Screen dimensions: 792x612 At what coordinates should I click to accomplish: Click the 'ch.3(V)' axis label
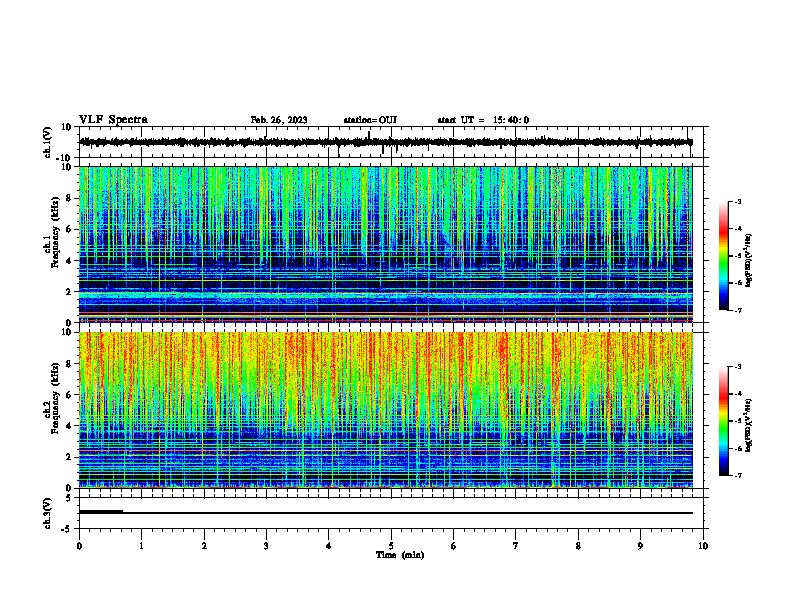click(47, 513)
